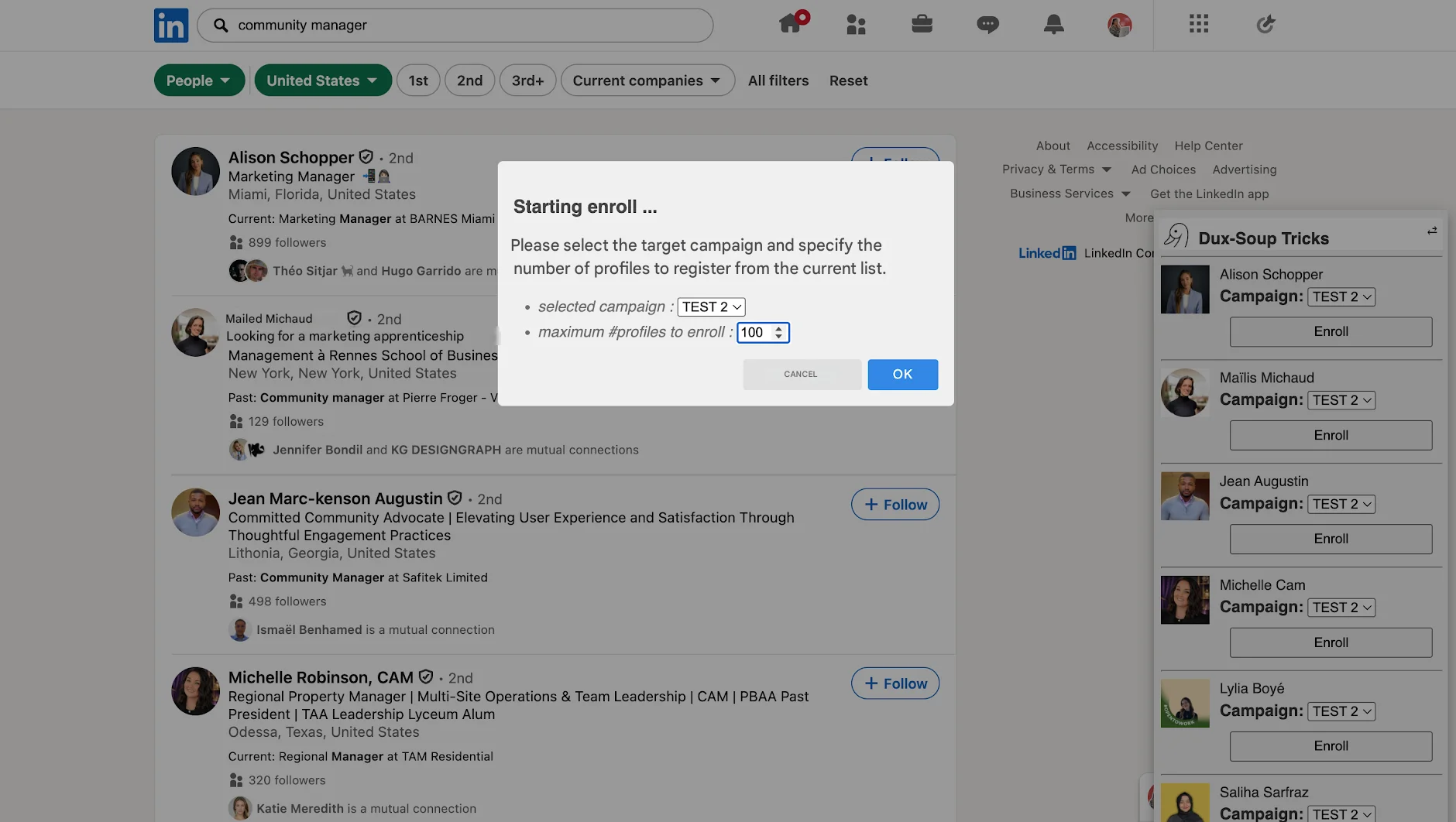Image resolution: width=1456 pixels, height=822 pixels.
Task: Open Notifications bell icon
Action: 1053,25
